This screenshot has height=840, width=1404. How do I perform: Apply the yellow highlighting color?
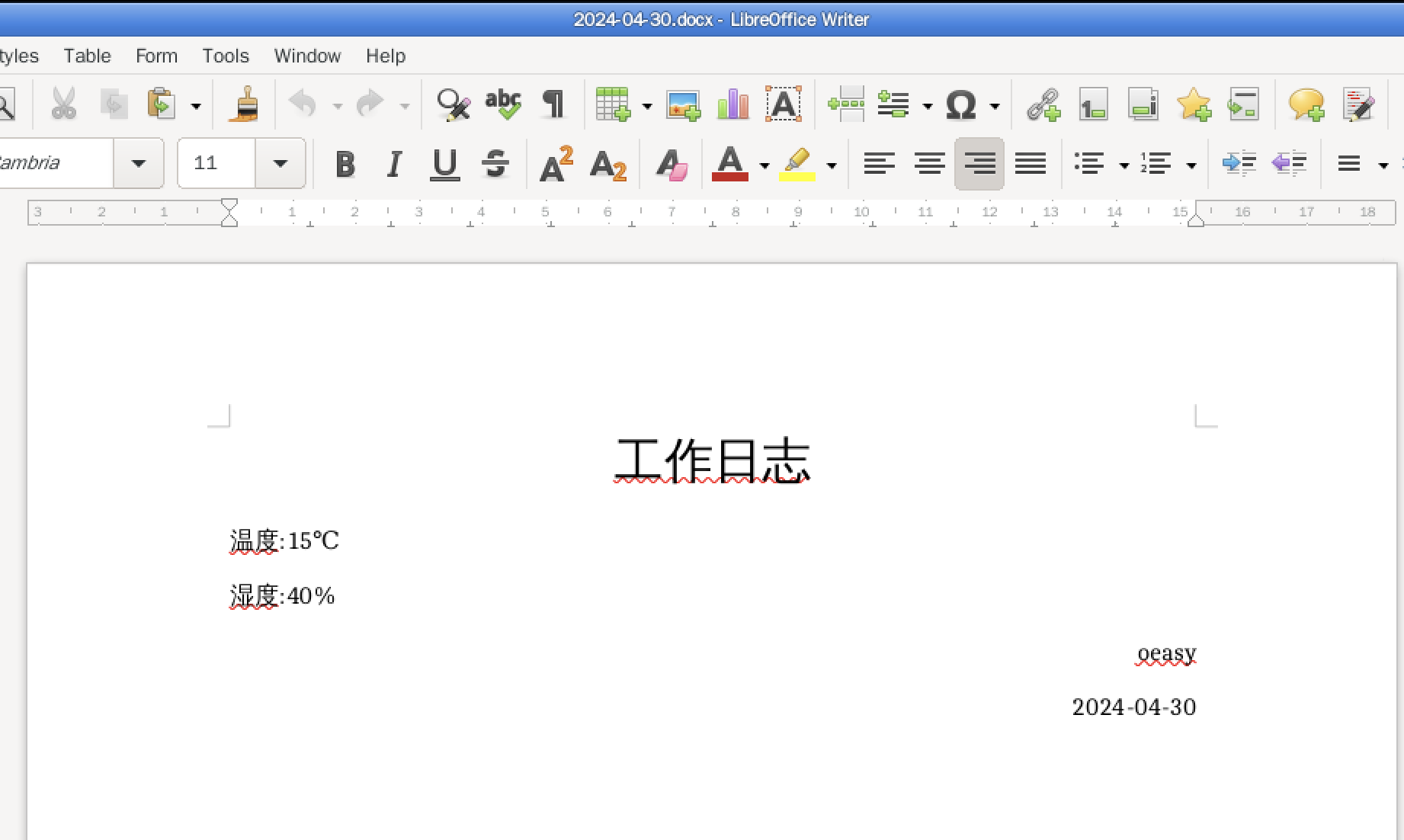pyautogui.click(x=797, y=164)
